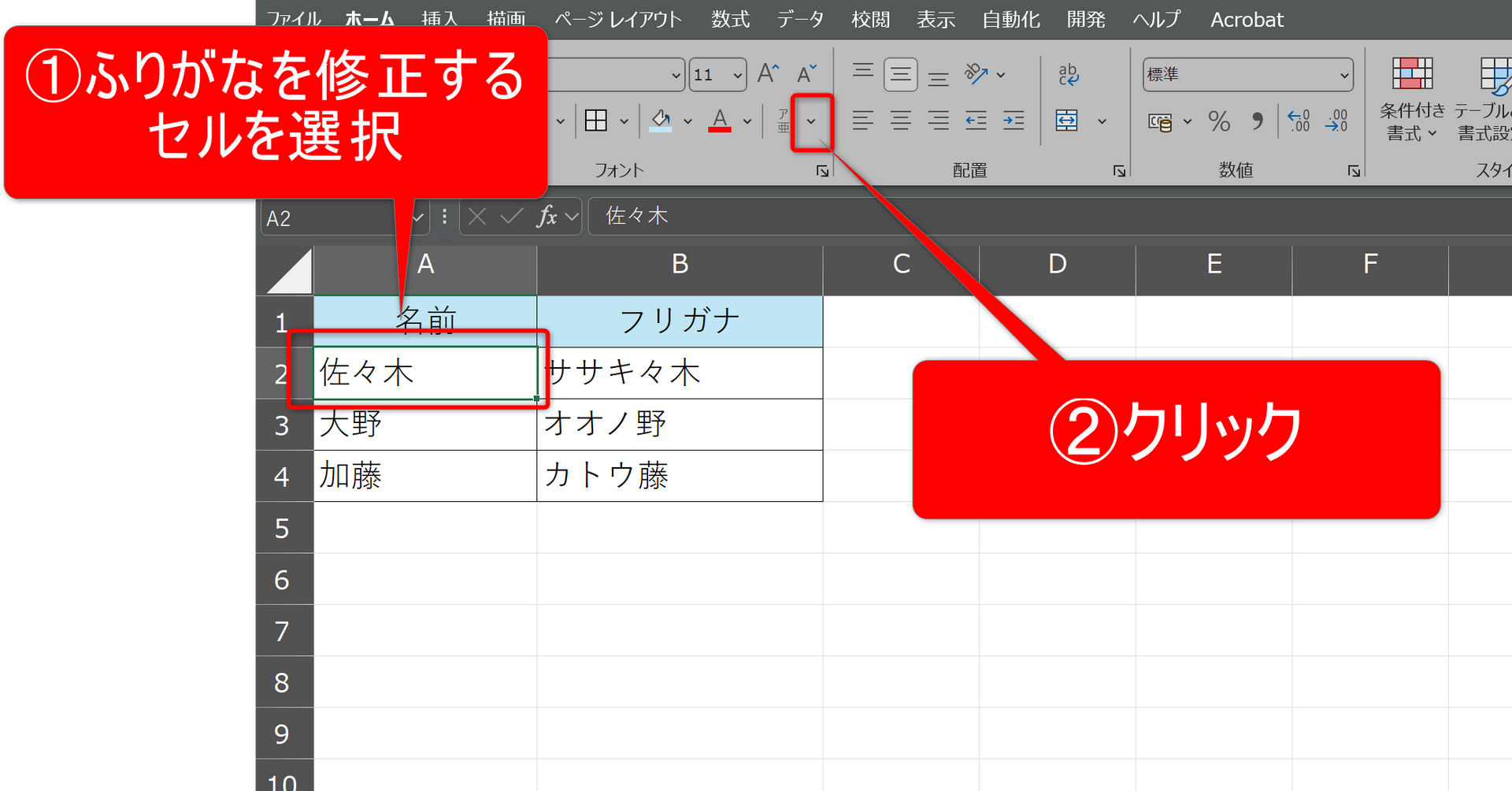
Task: Switch to the データ ribbon tab
Action: [x=800, y=19]
